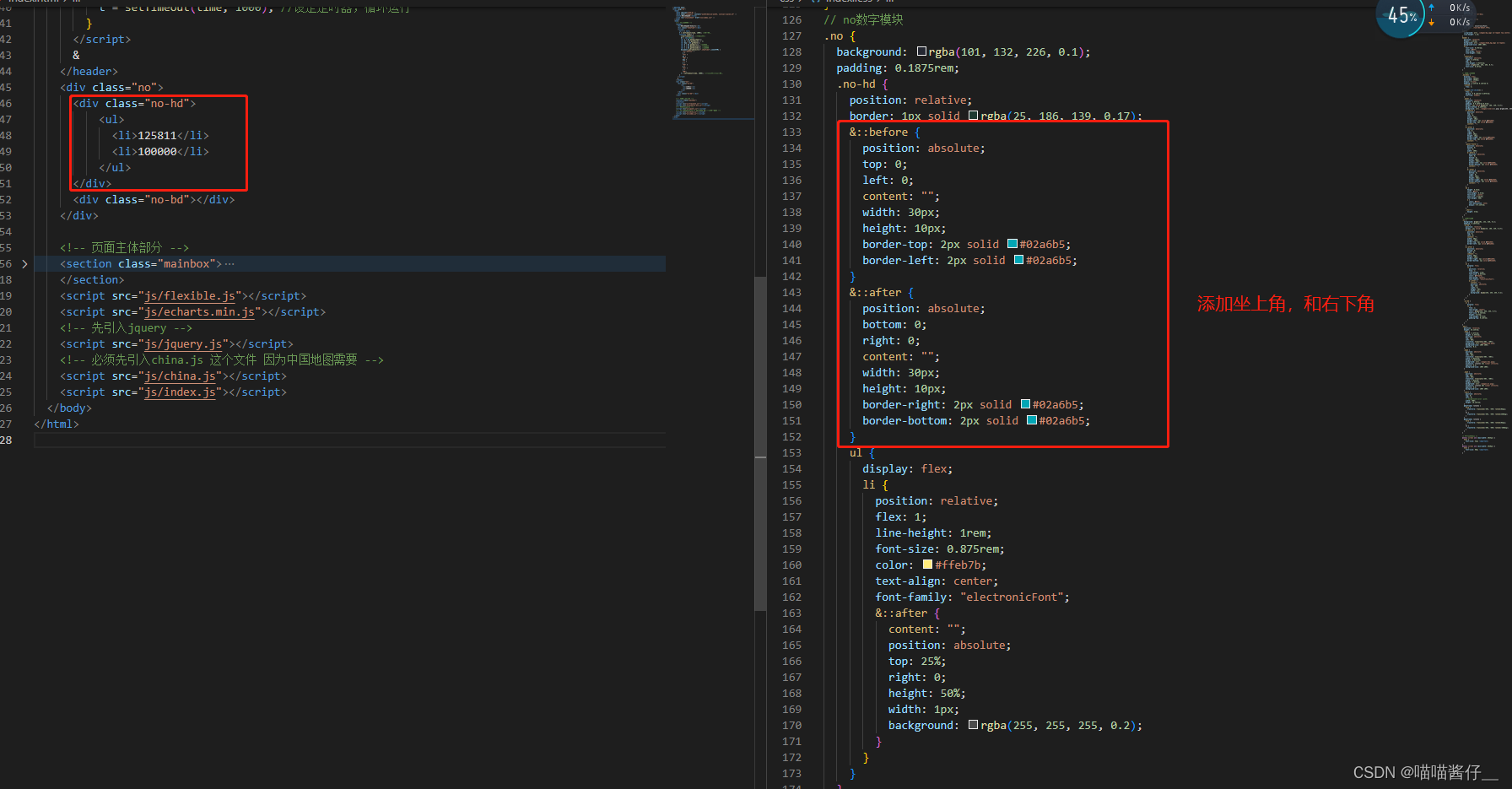1512x789 pixels.
Task: Open swatch for rgba(255, 255, 255, 0.2)
Action: (973, 725)
